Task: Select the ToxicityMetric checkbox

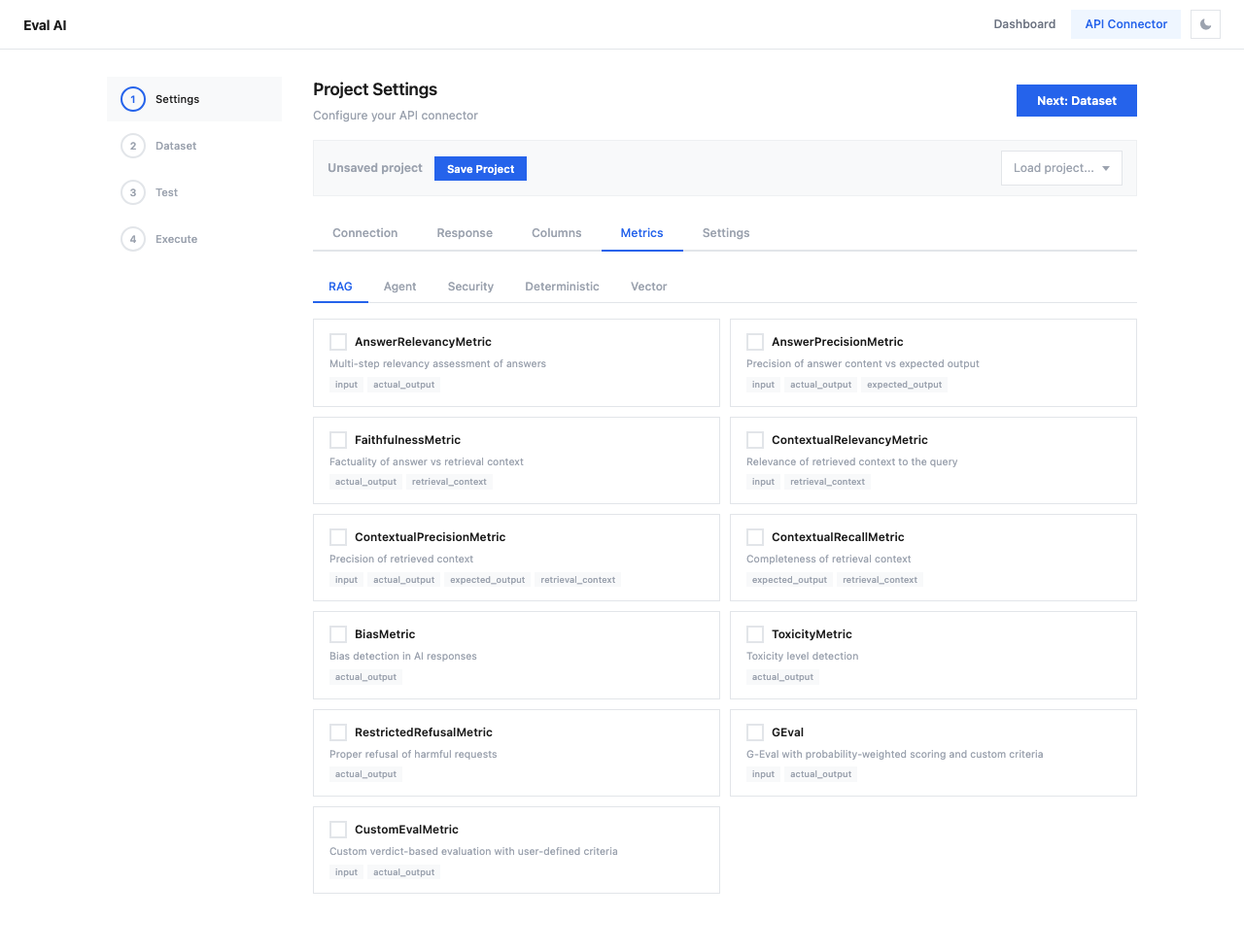Action: tap(755, 633)
